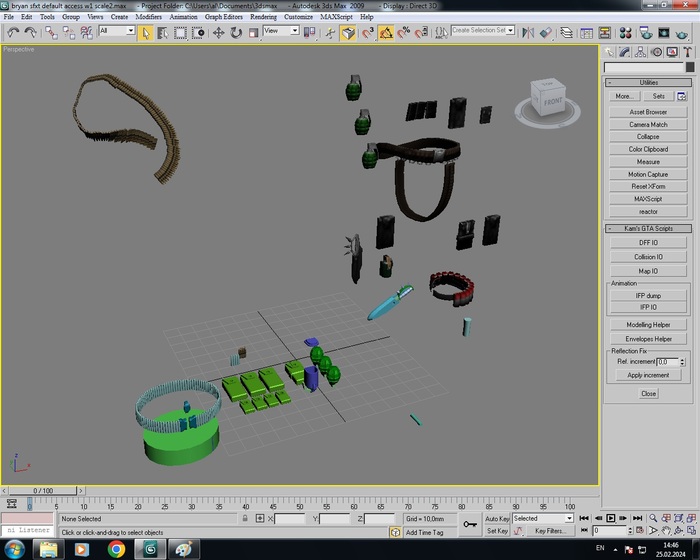Screen dimensions: 700x560
Task: Open the Modifiers menu
Action: pyautogui.click(x=148, y=17)
